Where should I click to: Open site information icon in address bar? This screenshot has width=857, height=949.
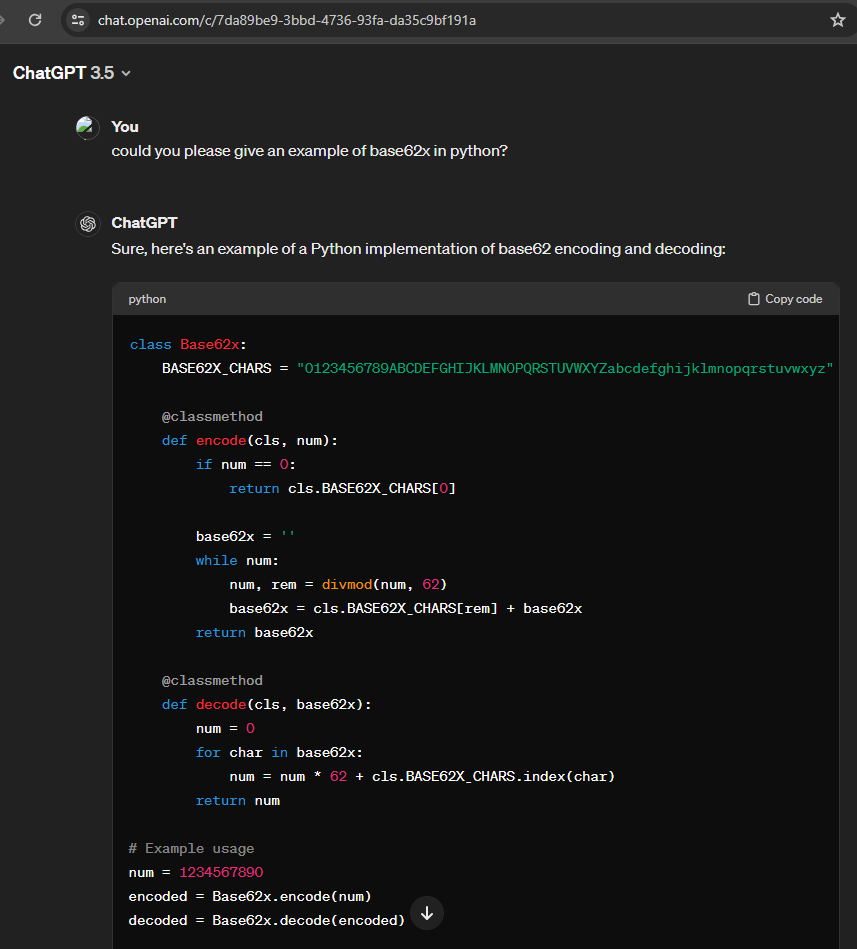point(80,20)
